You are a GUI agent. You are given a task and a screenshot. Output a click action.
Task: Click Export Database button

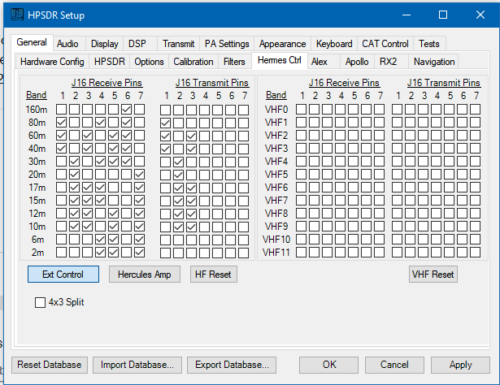[232, 365]
